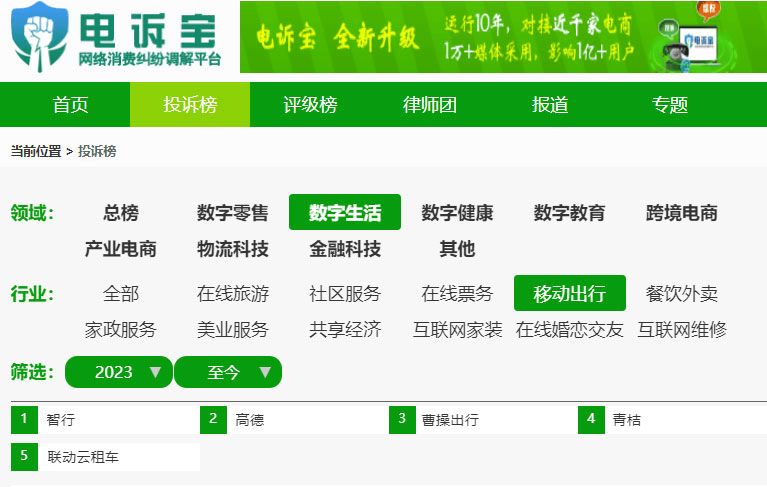Choose the 物流科技 domain filter
The width and height of the screenshot is (767, 487).
pyautogui.click(x=233, y=249)
